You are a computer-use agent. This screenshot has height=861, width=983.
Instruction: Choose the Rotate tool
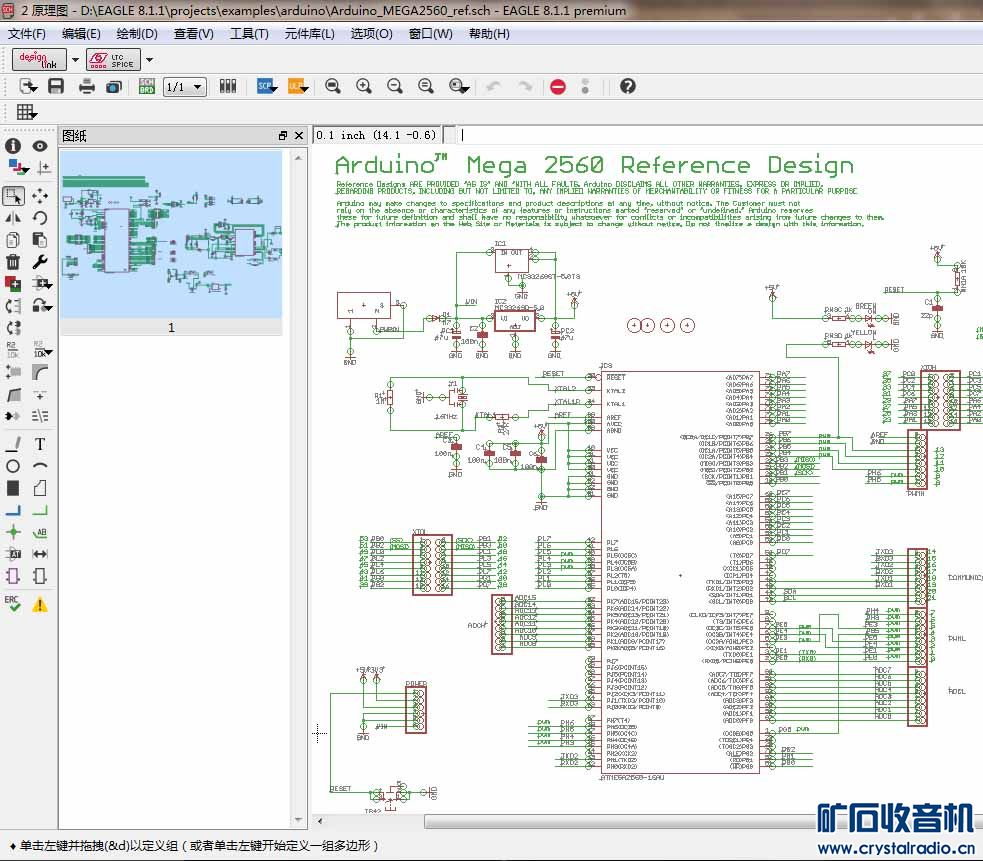pos(40,217)
